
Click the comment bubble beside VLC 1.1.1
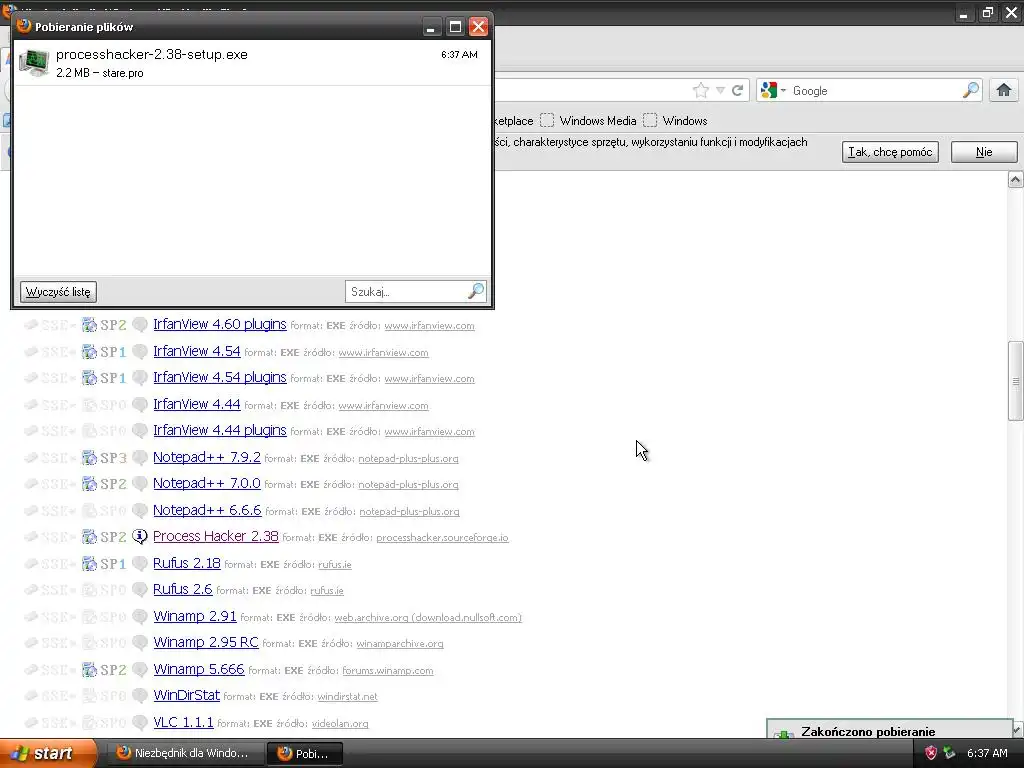[x=140, y=723]
